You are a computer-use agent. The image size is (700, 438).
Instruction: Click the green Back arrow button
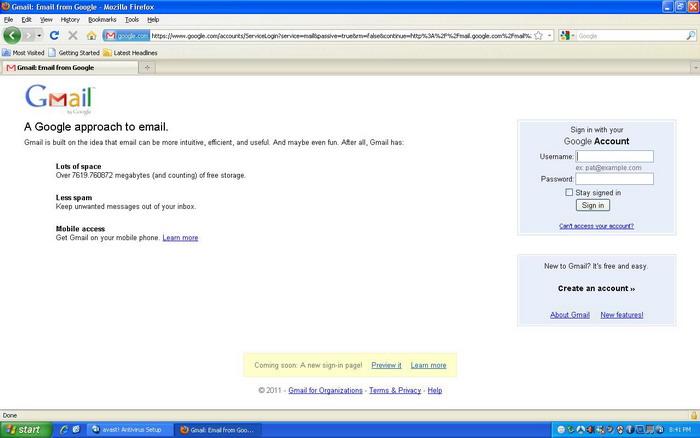click(x=12, y=35)
